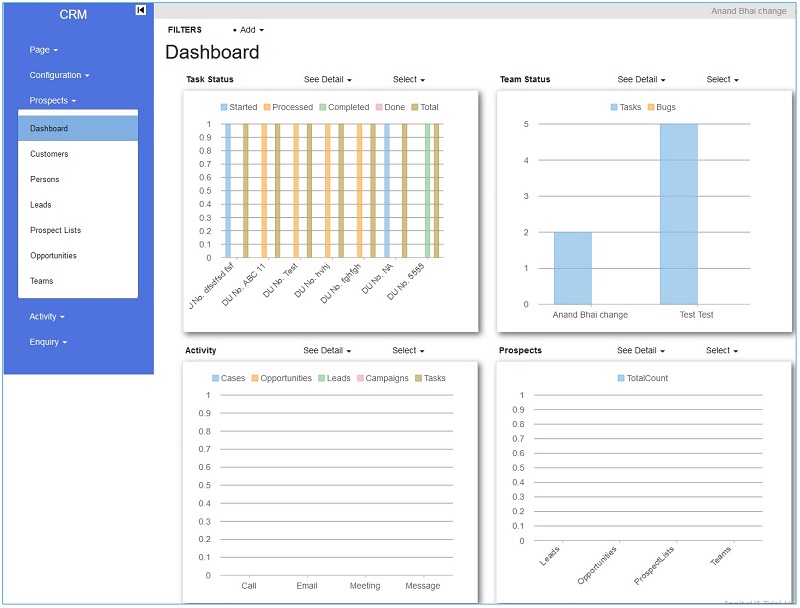The height and width of the screenshot is (608, 800).
Task: Open Leads in the Prospects submenu
Action: 41,205
